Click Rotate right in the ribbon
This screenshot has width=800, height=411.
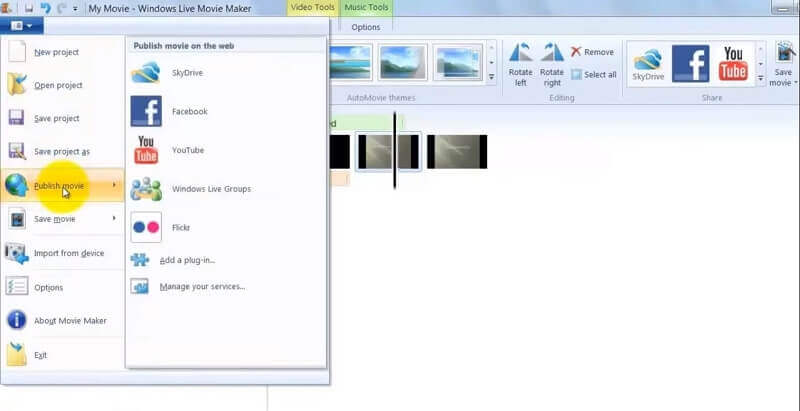(552, 65)
